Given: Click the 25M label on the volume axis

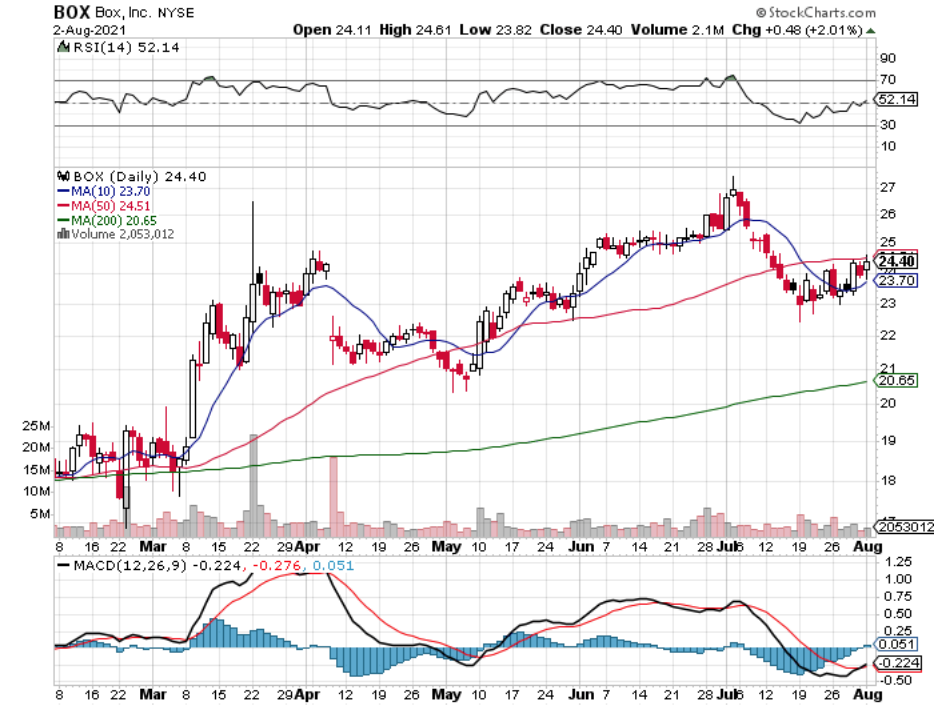Looking at the screenshot, I should [36, 426].
